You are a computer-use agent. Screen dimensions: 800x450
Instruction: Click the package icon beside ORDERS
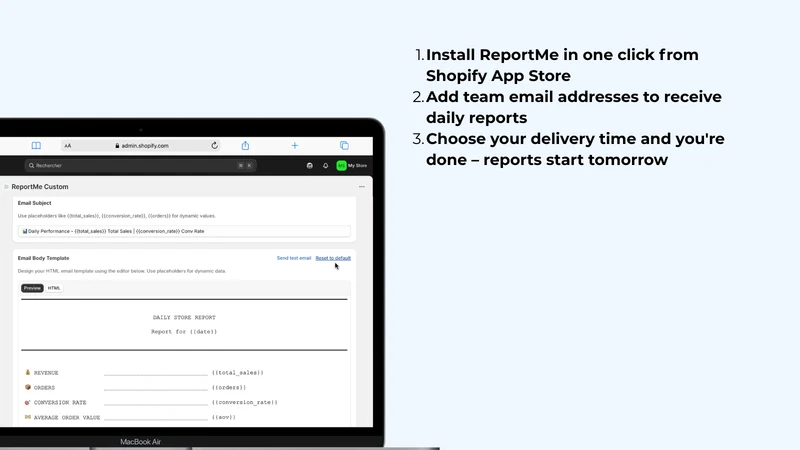click(28, 387)
